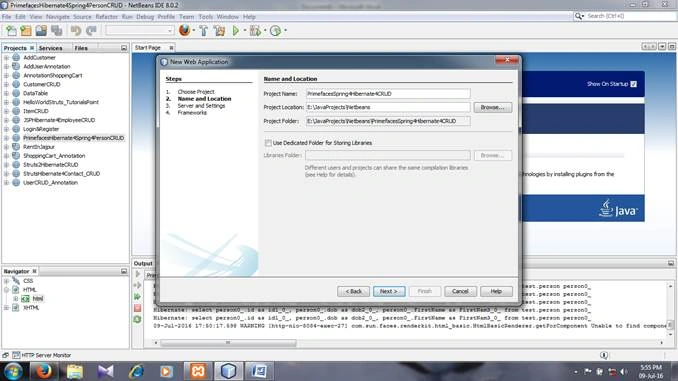
Task: Click the Clean and Build icon
Action: (x=219, y=31)
